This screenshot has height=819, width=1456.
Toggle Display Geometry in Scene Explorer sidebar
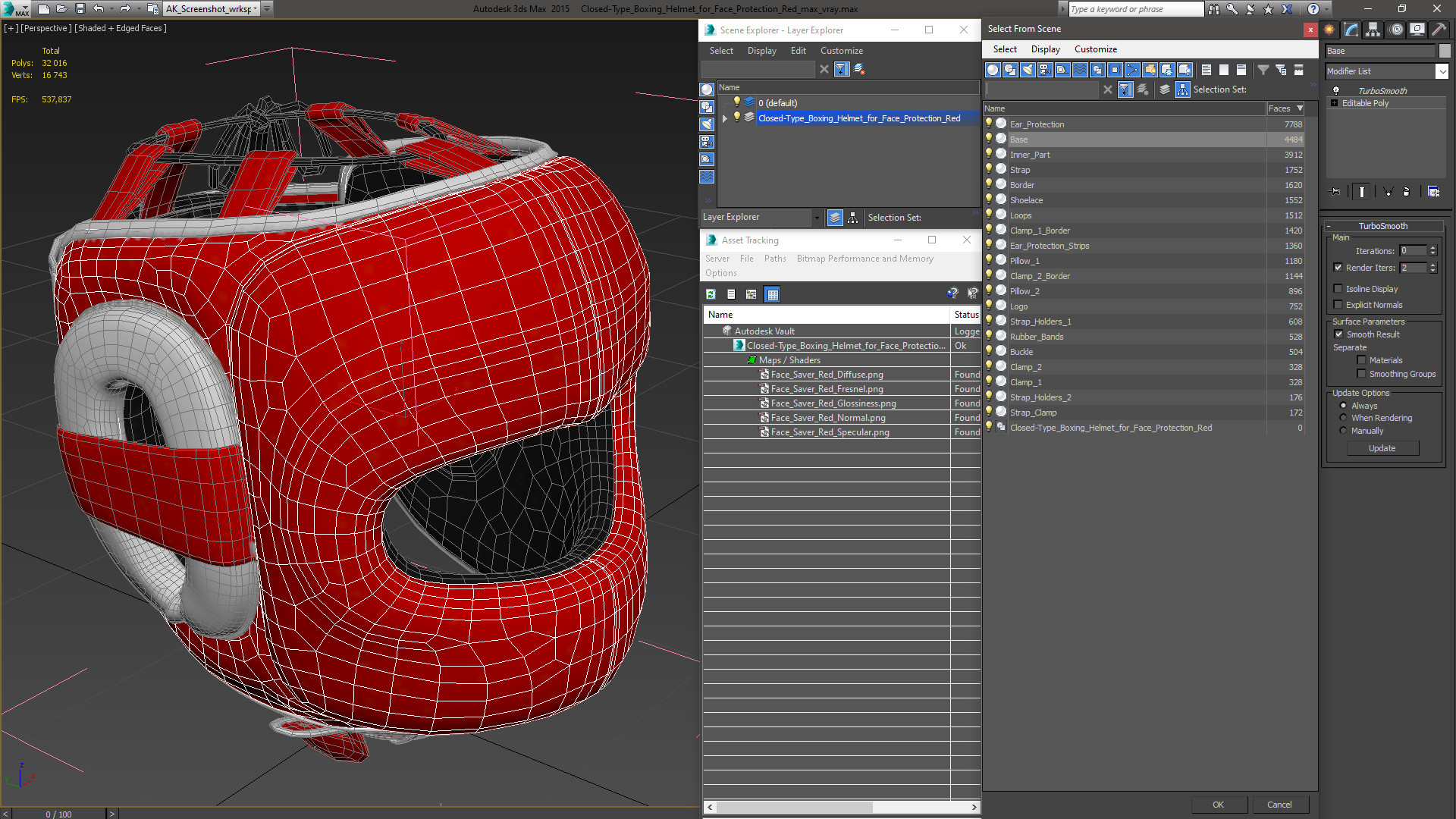(707, 89)
